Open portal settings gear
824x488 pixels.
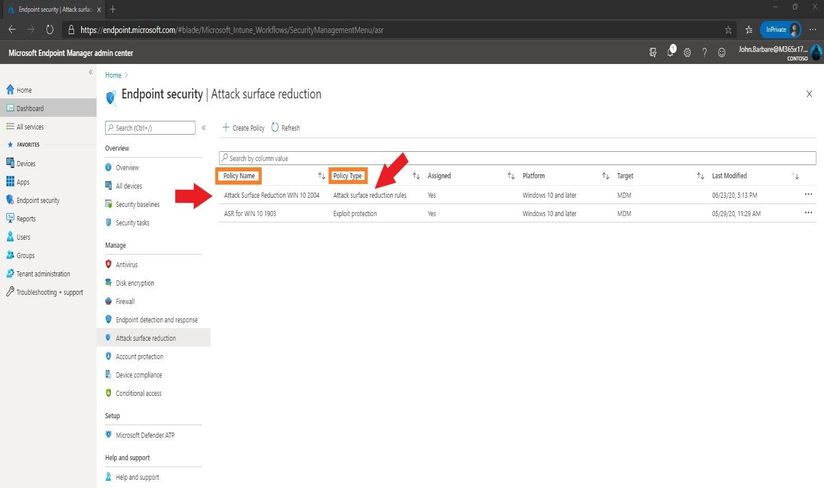687,53
